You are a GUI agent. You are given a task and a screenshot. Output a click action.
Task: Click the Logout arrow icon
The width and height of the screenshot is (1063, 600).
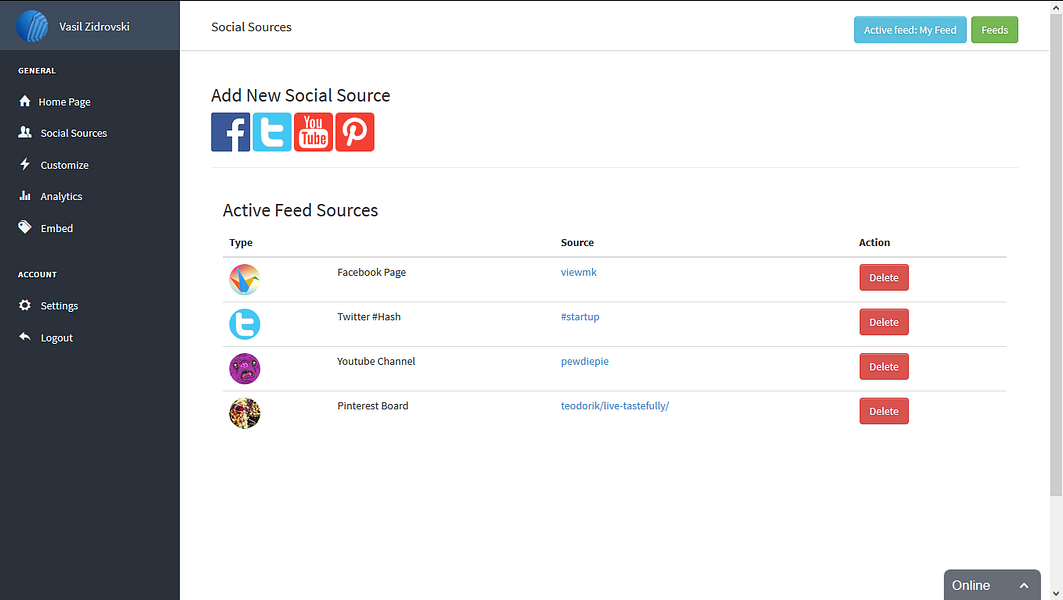coord(25,337)
